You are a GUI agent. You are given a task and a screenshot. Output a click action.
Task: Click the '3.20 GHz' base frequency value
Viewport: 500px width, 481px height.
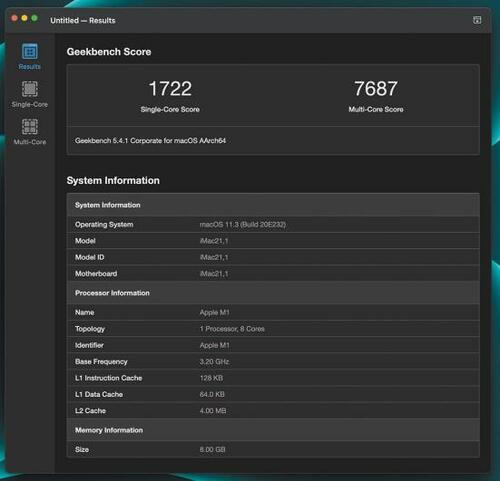tap(214, 362)
